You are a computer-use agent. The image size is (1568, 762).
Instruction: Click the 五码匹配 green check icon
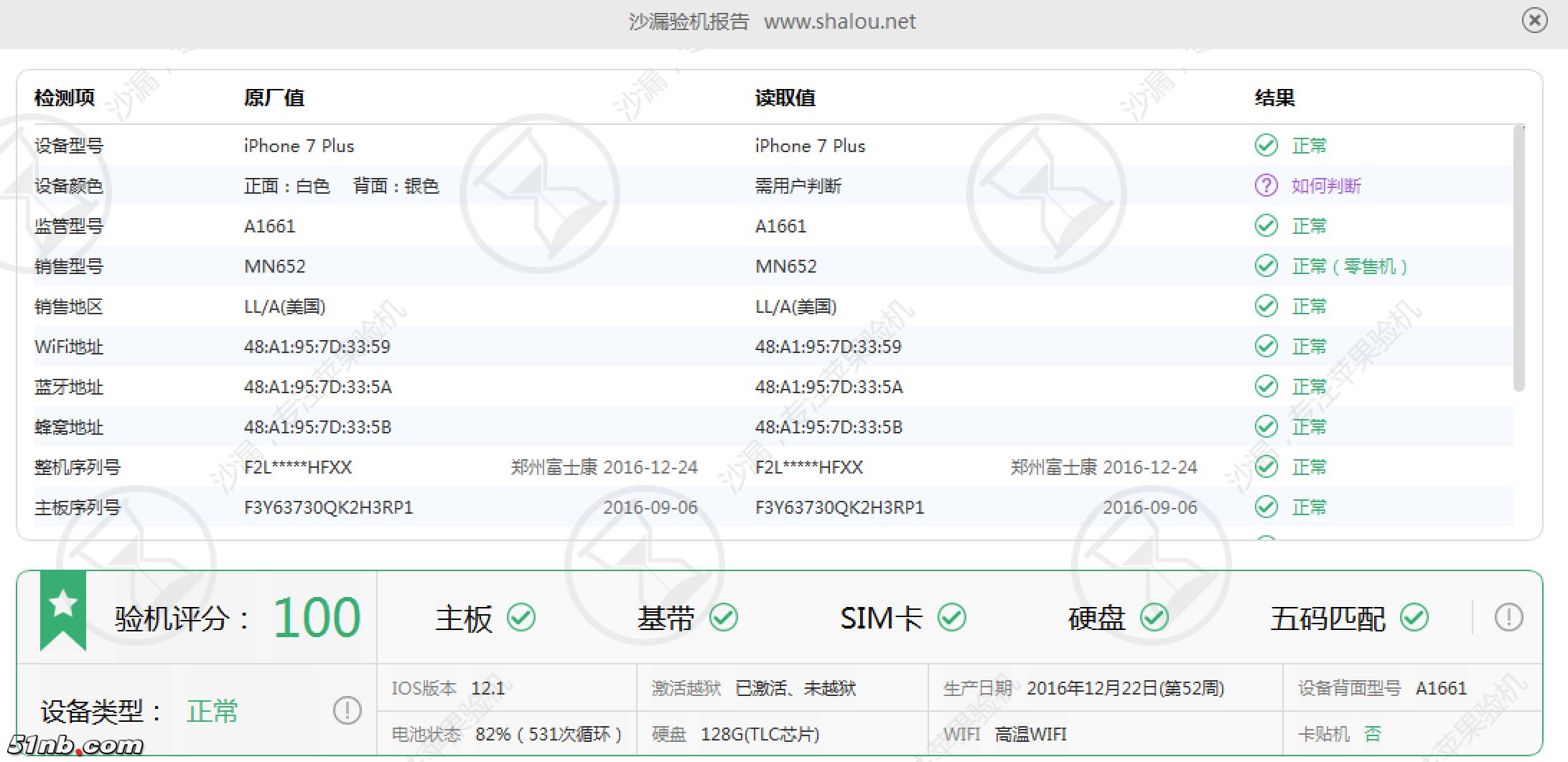(1414, 618)
